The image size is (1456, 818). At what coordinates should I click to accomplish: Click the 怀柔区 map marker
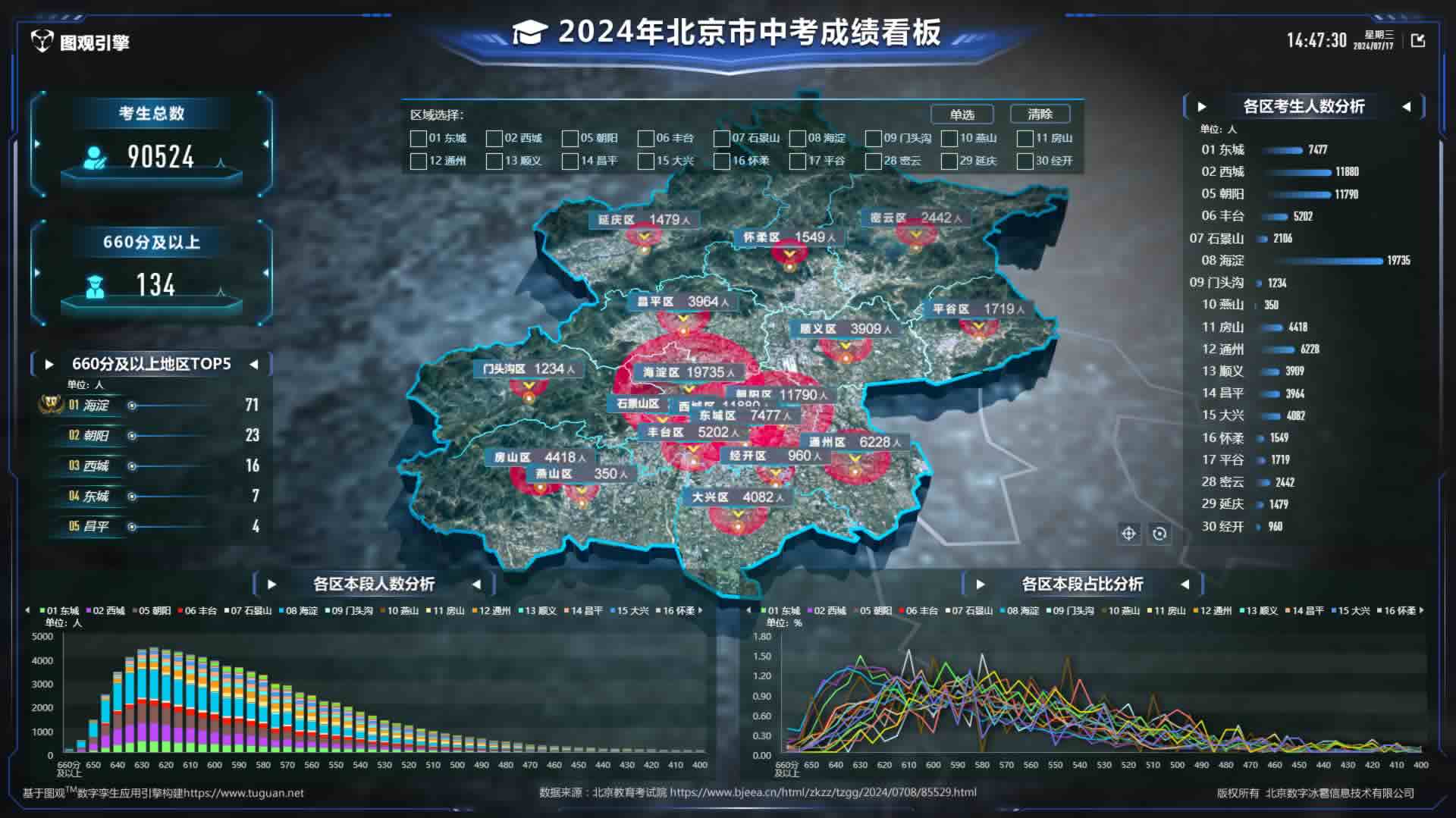(789, 237)
